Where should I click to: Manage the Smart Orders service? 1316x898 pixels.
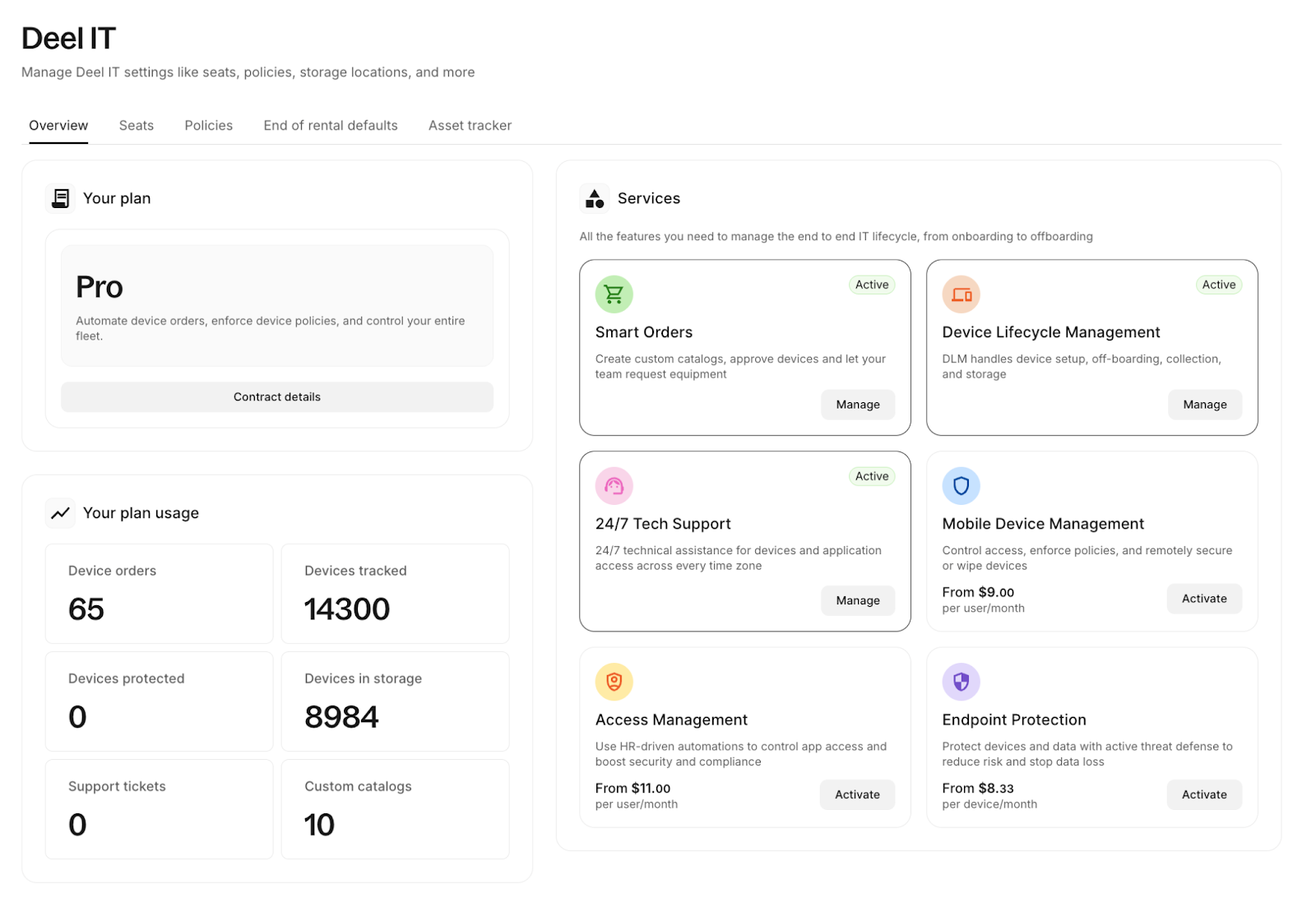click(857, 405)
